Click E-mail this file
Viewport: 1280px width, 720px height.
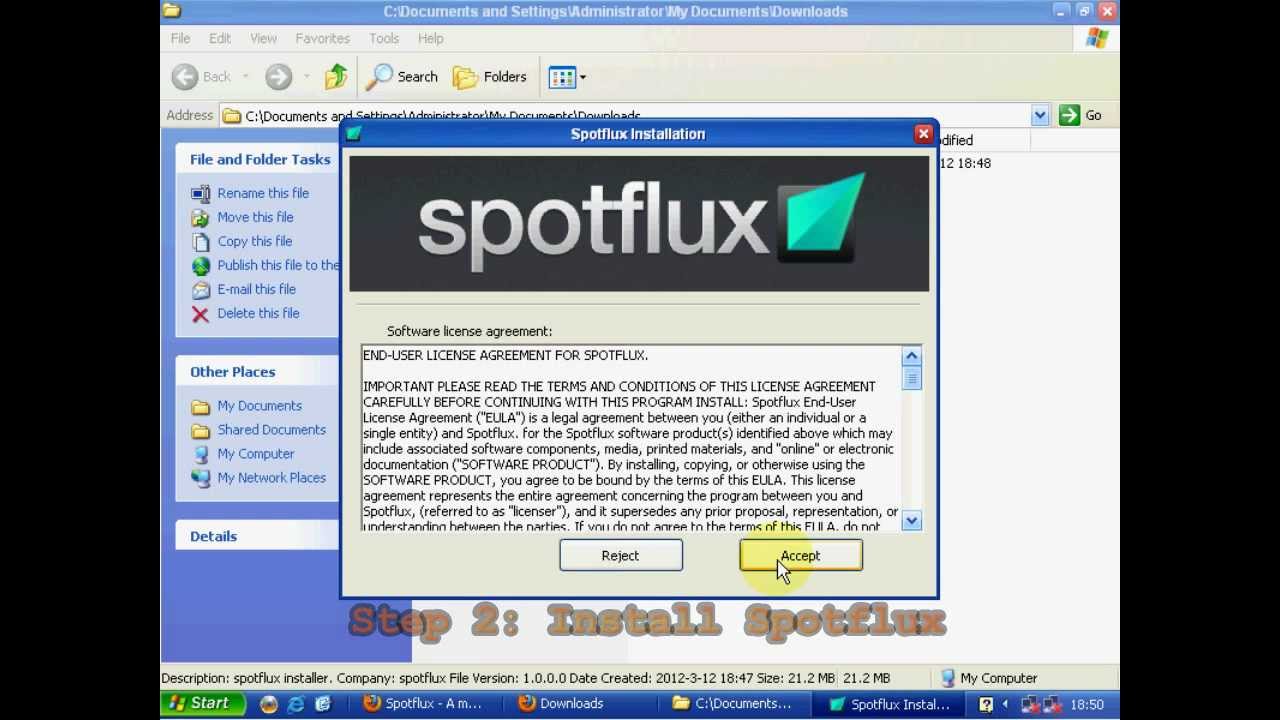click(257, 289)
